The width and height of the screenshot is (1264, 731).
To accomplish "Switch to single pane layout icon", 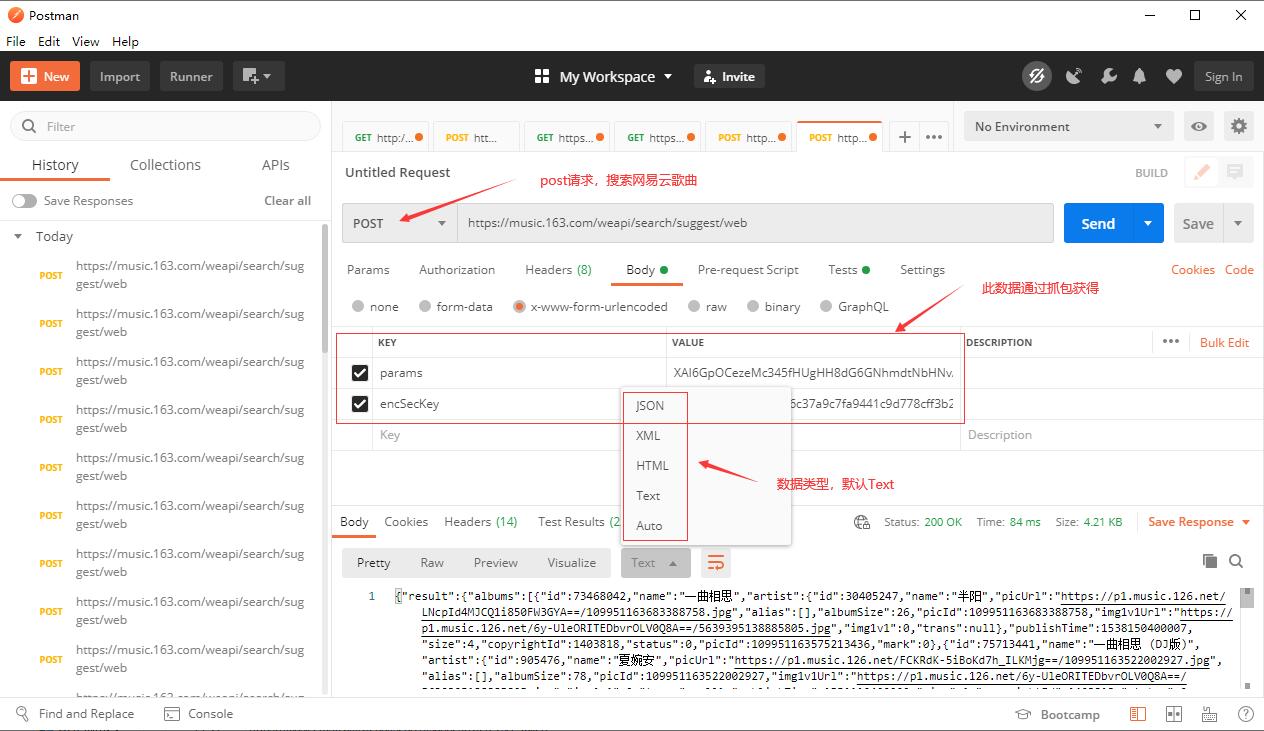I will (1138, 714).
